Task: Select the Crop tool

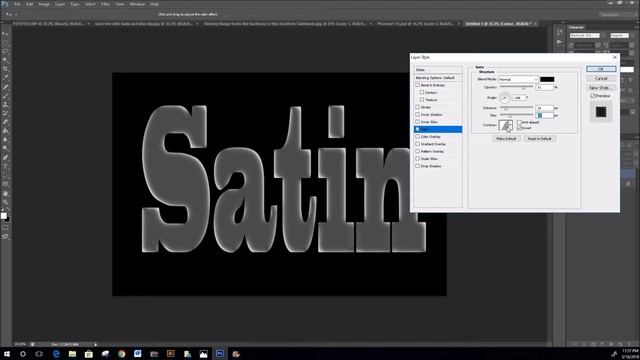Action: pyautogui.click(x=5, y=69)
